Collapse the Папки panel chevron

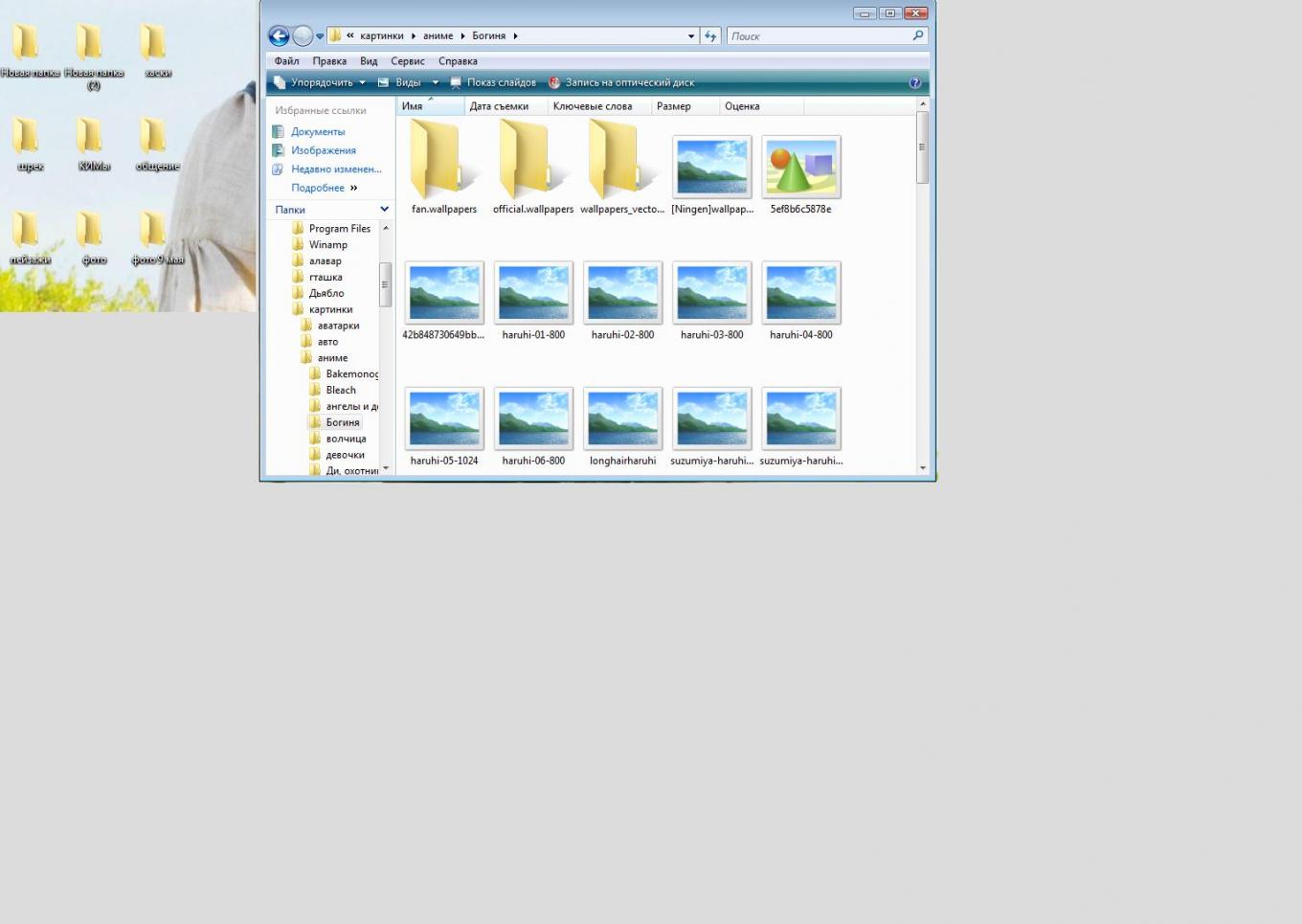tap(385, 210)
